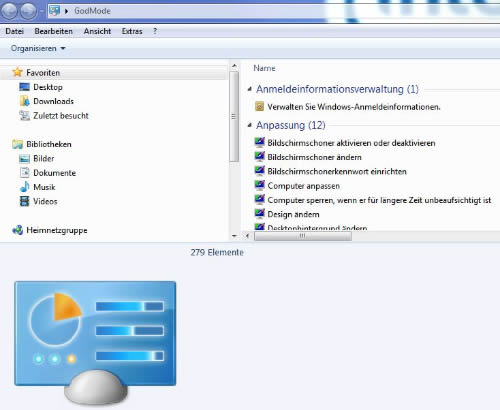The image size is (500, 410).
Task: Select text Bildschirmschoner aktivieren oder deaktivieren
Action: coord(351,143)
